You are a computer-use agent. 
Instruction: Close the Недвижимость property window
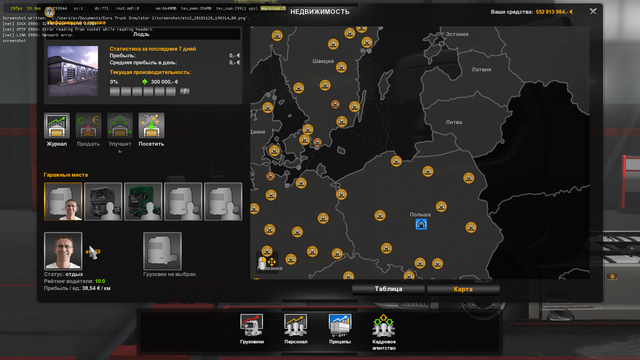pyautogui.click(x=593, y=11)
